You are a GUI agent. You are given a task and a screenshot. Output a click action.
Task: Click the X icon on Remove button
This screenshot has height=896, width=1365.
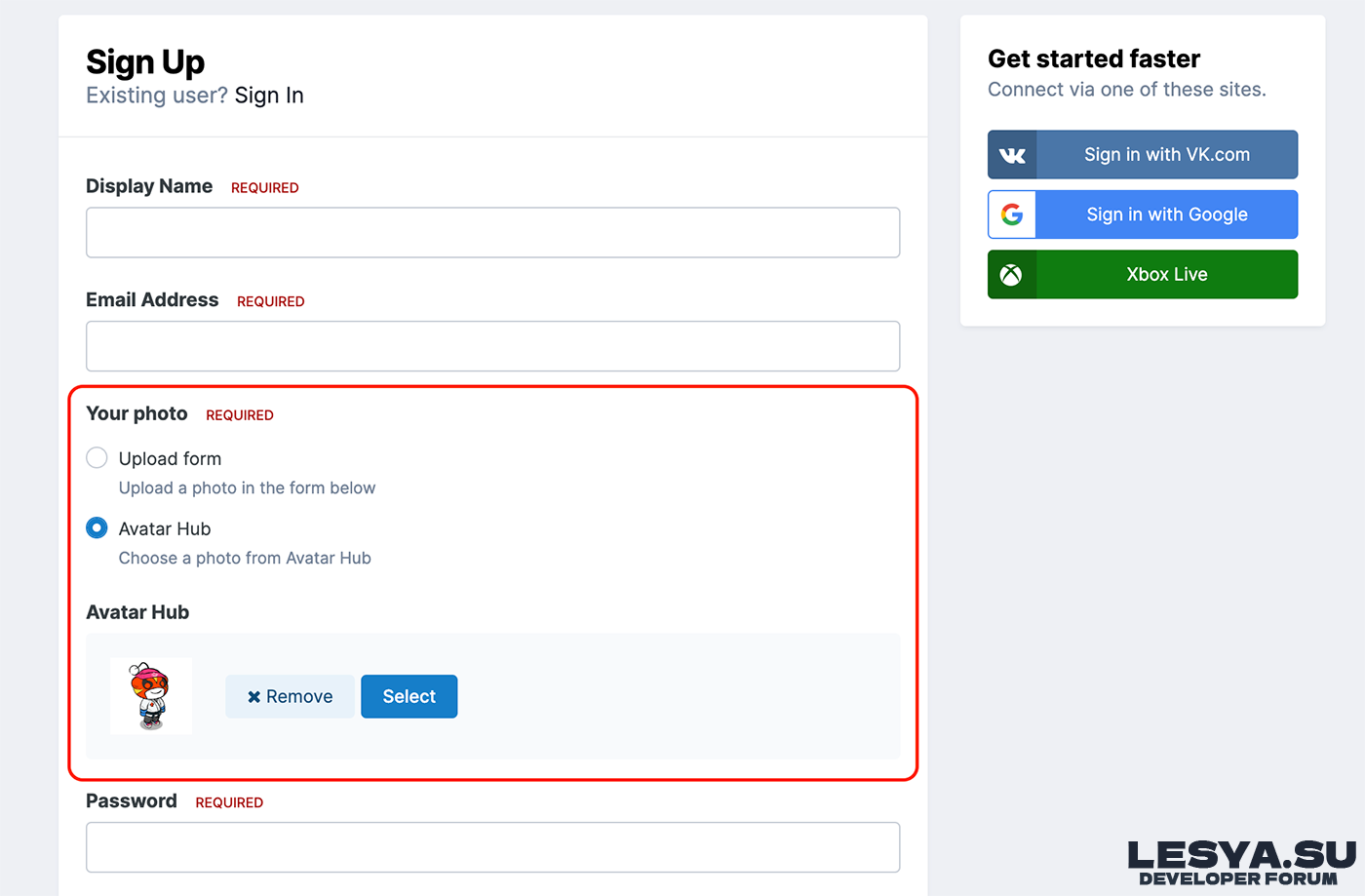click(253, 697)
